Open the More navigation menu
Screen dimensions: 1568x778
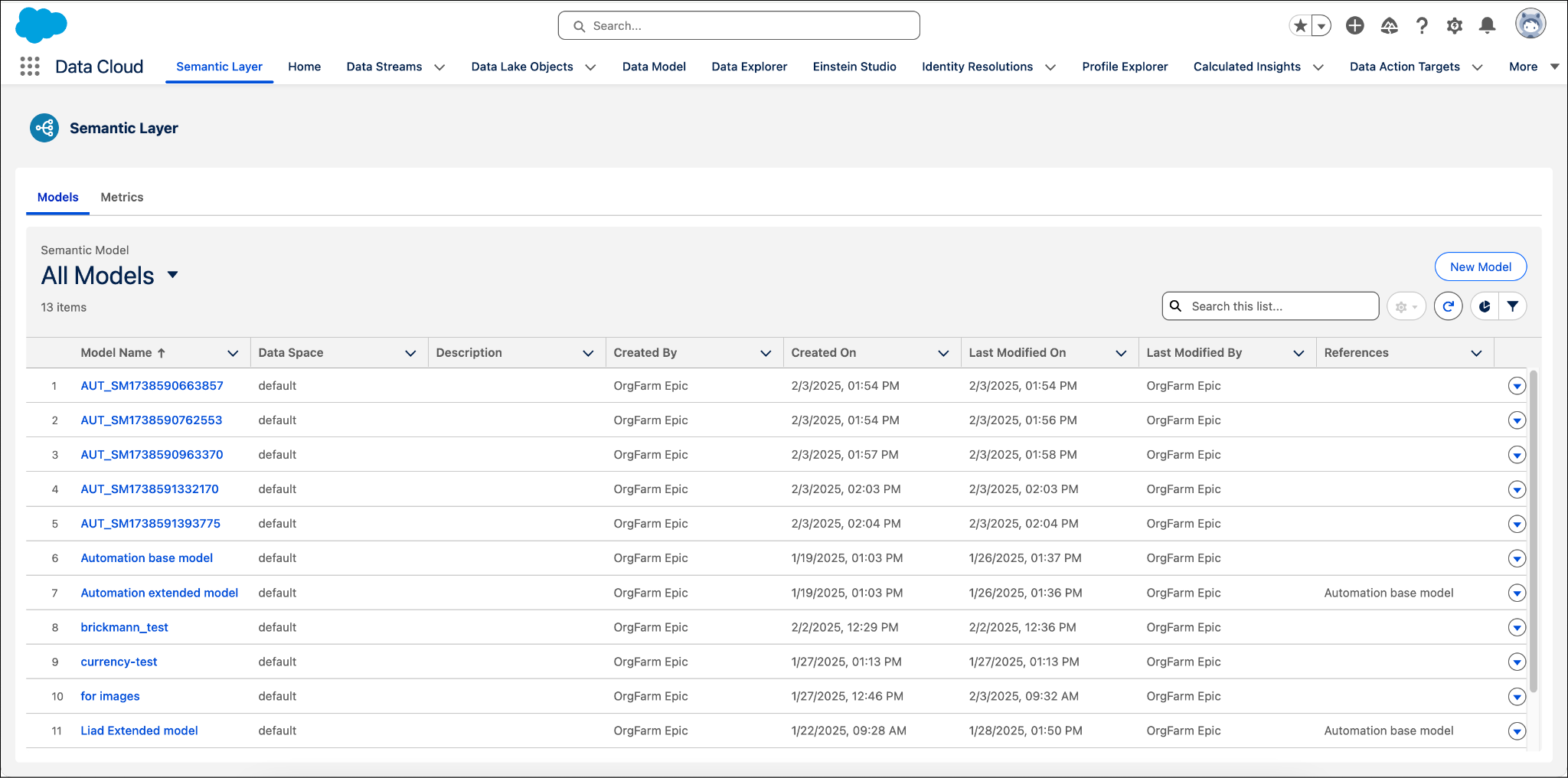(x=1534, y=67)
